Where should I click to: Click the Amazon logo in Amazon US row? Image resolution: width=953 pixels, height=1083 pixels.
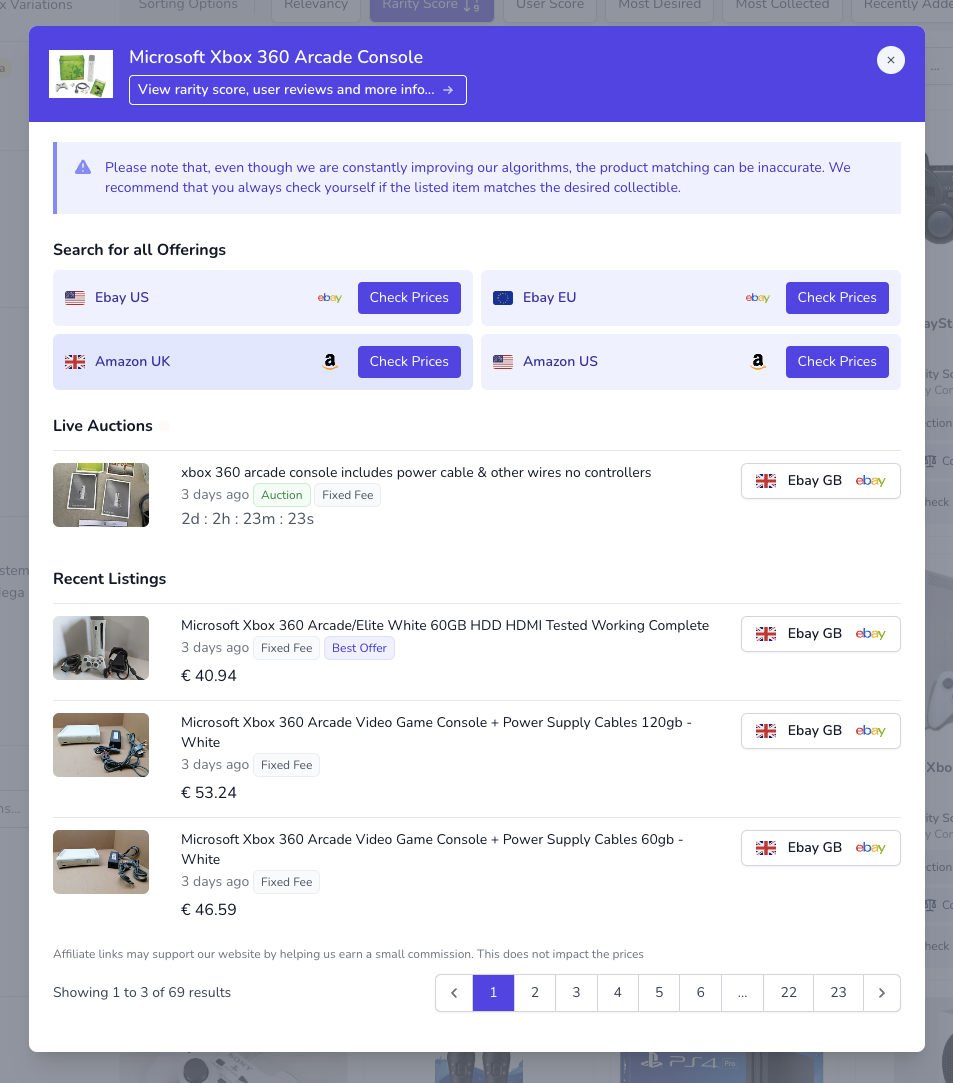pos(758,361)
